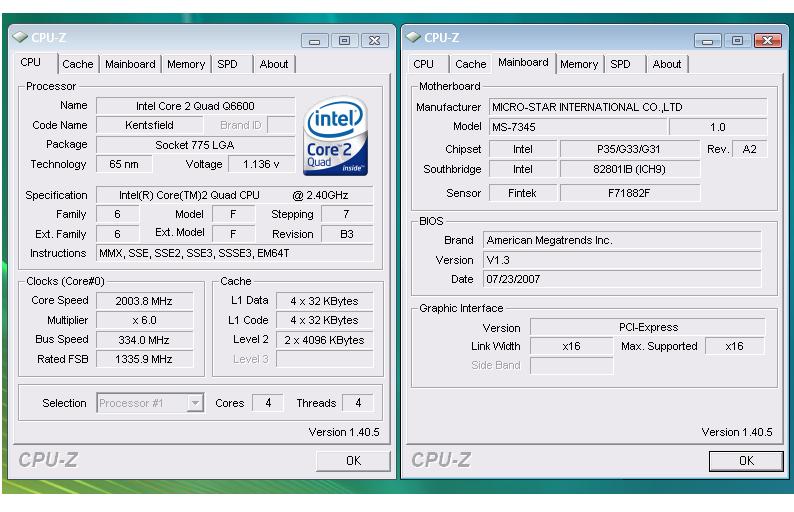
Task: Click the Core Speed value 2003.8 MHz
Action: [x=144, y=301]
